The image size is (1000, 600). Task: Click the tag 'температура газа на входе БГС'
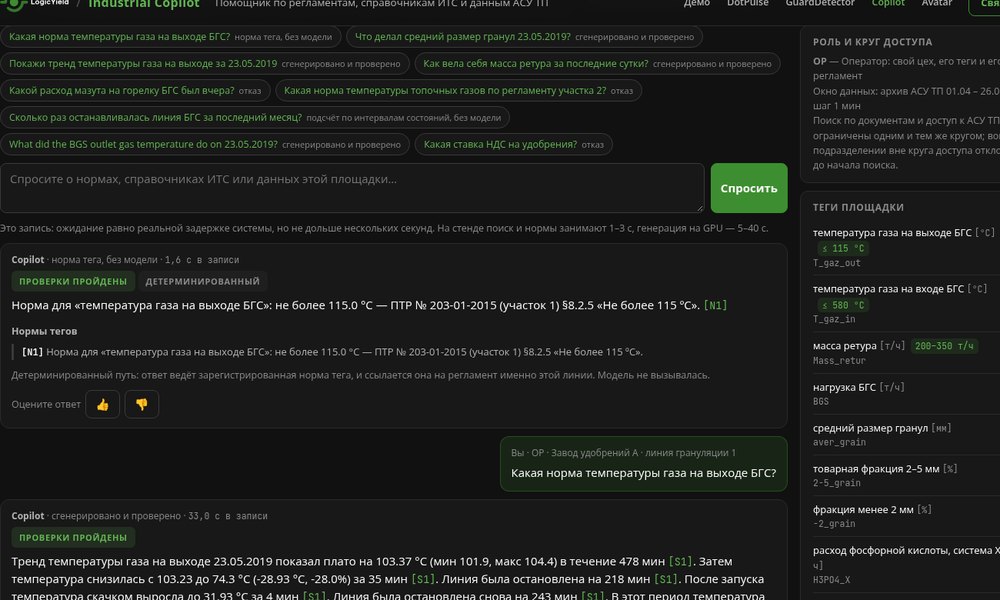pos(888,289)
